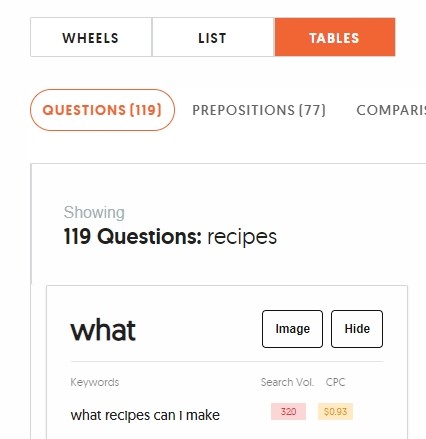Show the Comparisons category tab
The image size is (426, 439).
pos(391,110)
